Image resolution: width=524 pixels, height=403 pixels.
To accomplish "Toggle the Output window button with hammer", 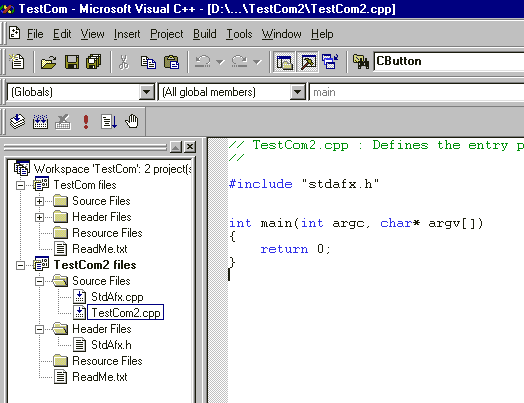I will (308, 62).
